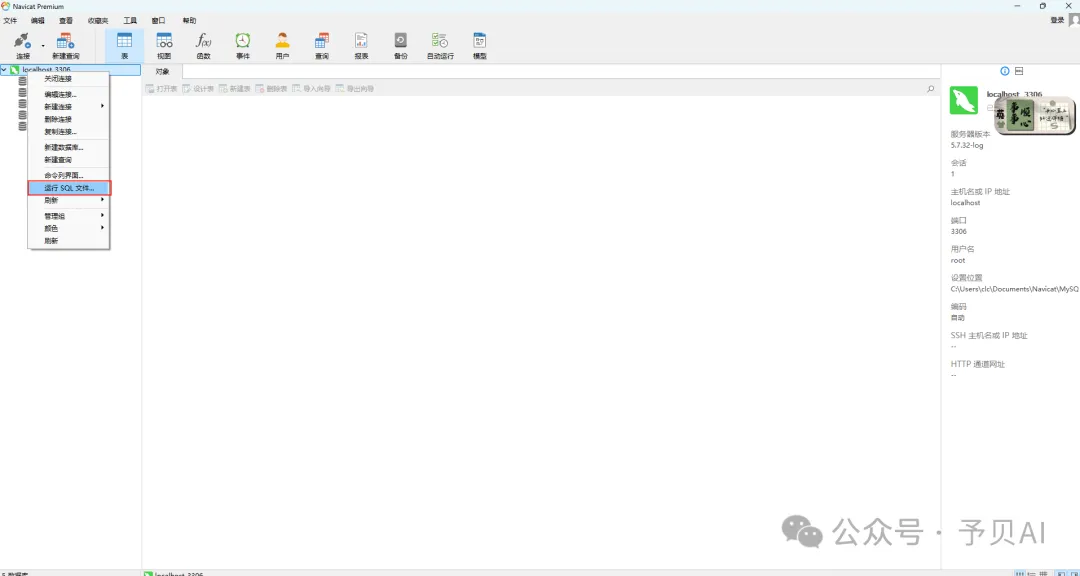Click the 设计表 object toolbar button
This screenshot has height=576, width=1080.
[x=198, y=89]
